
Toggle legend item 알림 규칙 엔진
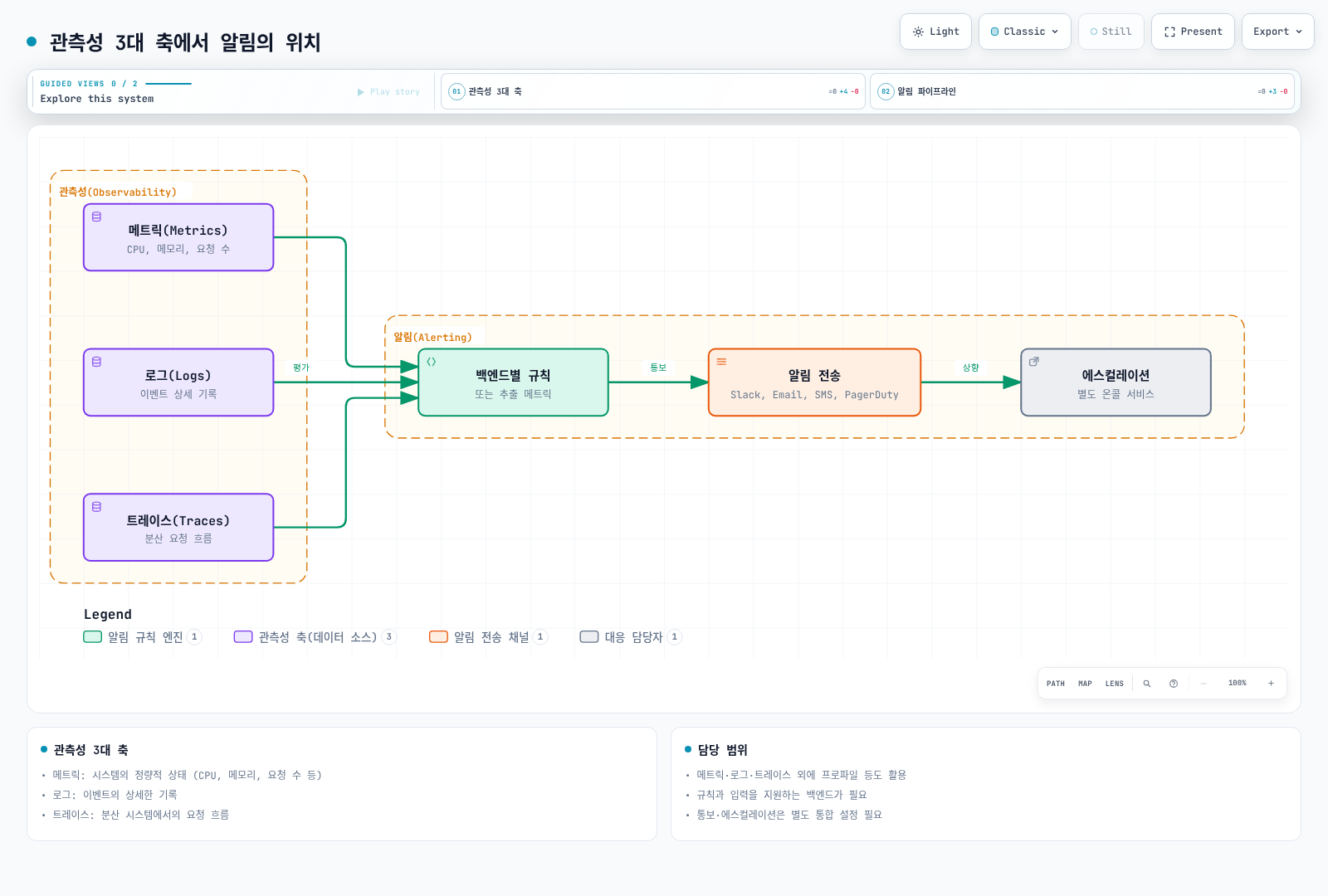142,637
